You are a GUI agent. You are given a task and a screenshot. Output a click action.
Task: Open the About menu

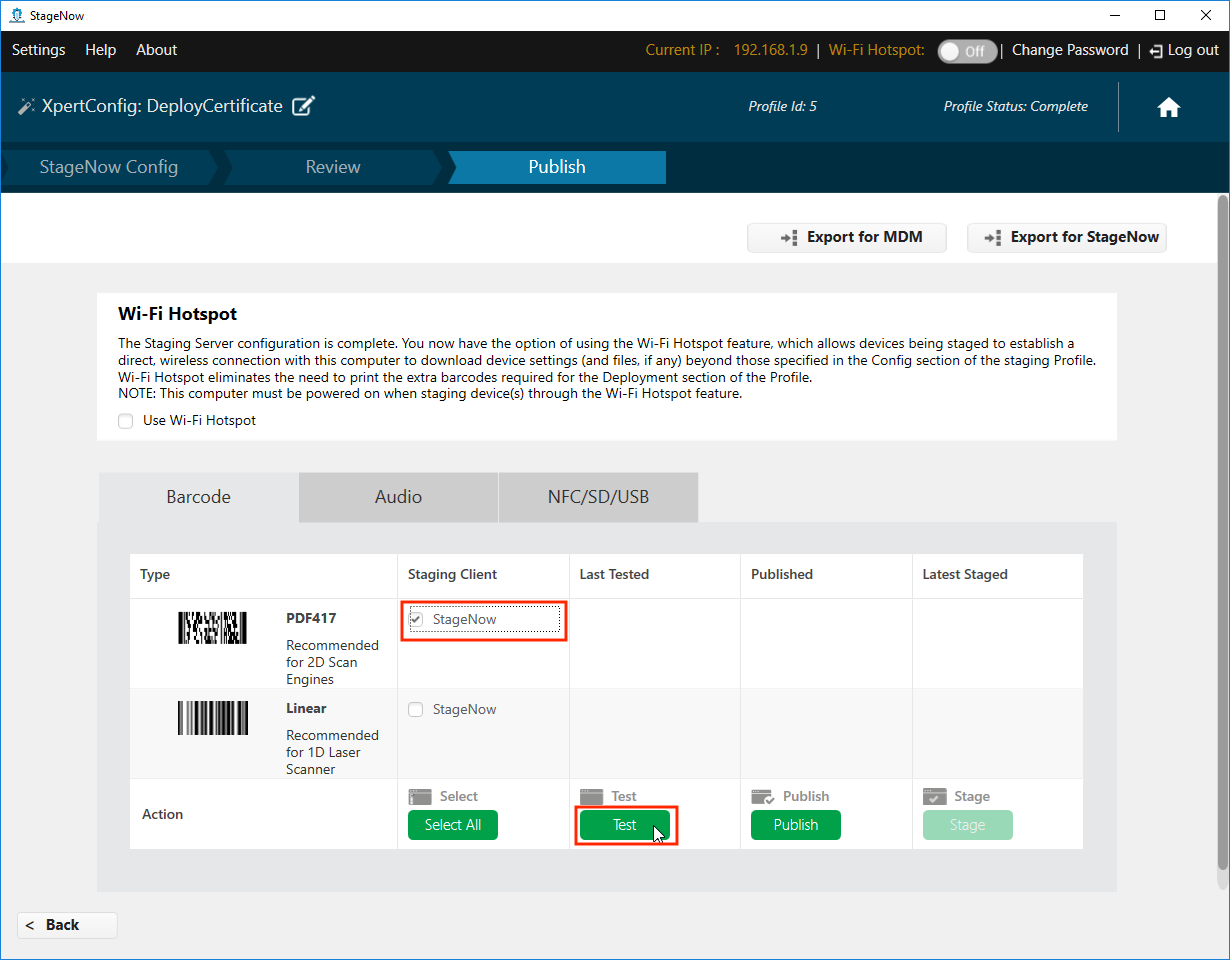(x=156, y=50)
